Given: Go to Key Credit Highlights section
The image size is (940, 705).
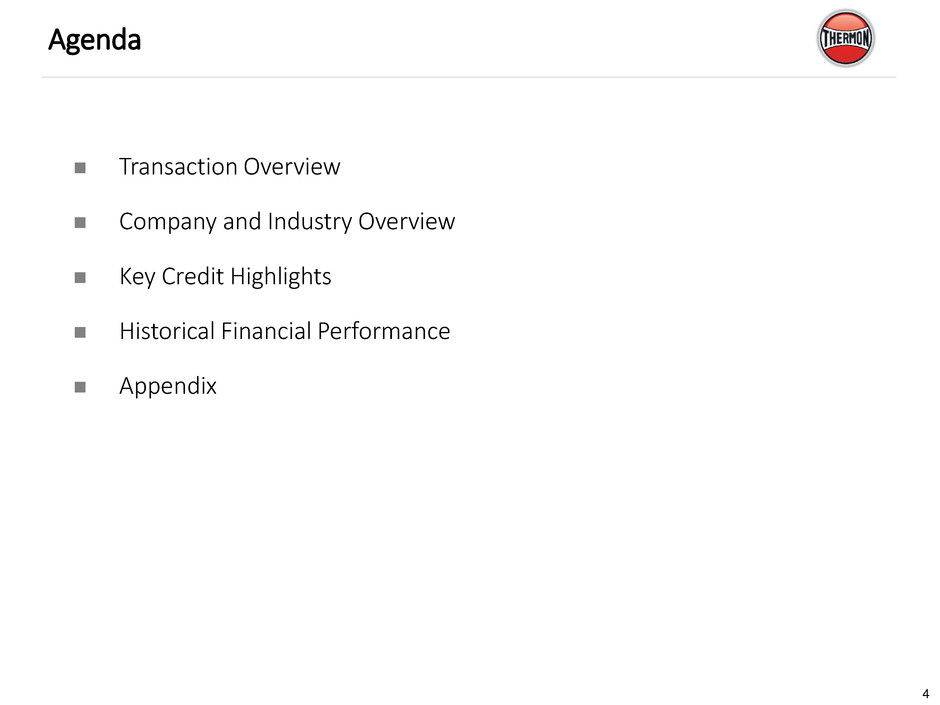Looking at the screenshot, I should [225, 277].
